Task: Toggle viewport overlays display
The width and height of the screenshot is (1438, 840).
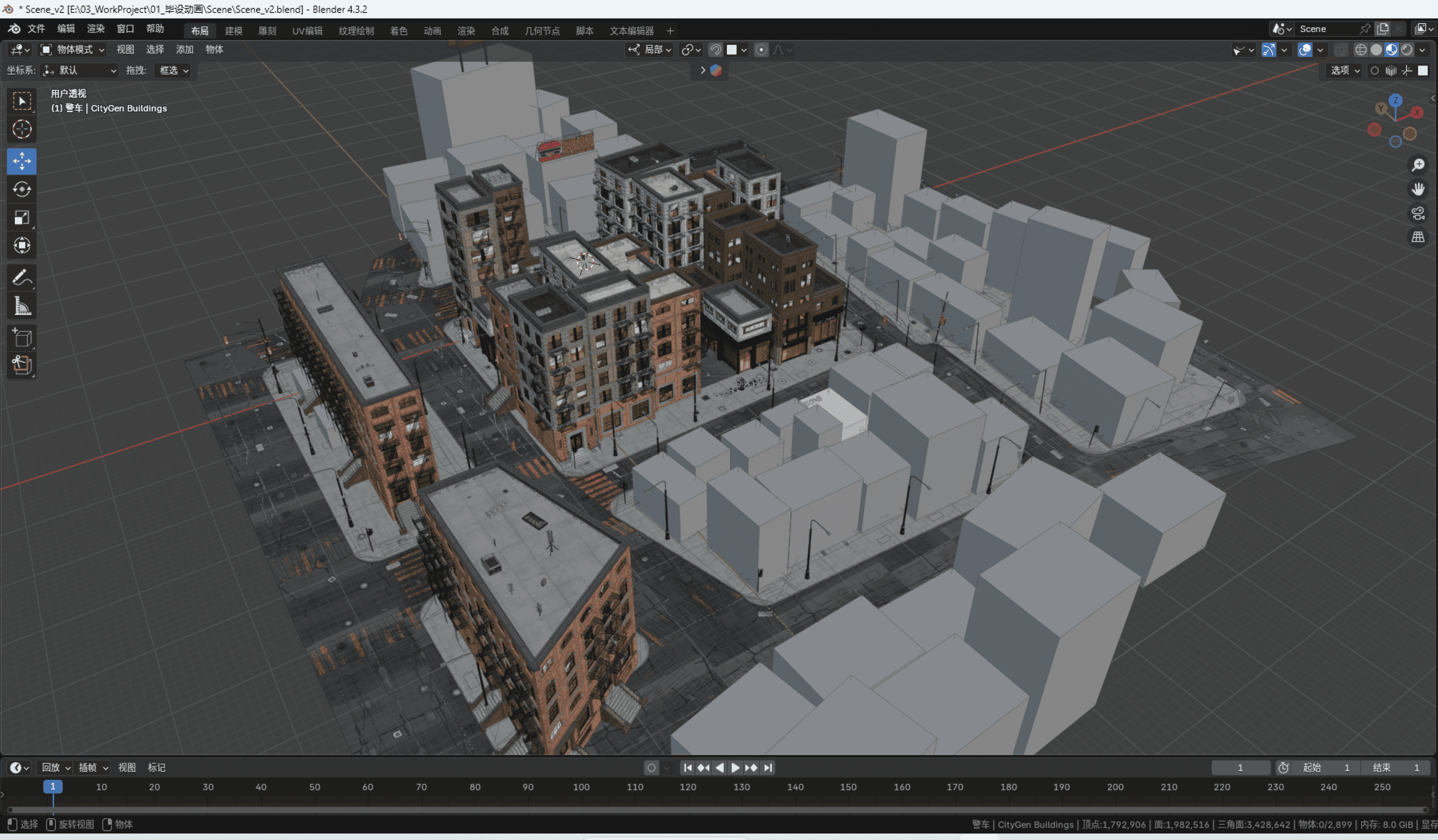Action: point(1305,50)
